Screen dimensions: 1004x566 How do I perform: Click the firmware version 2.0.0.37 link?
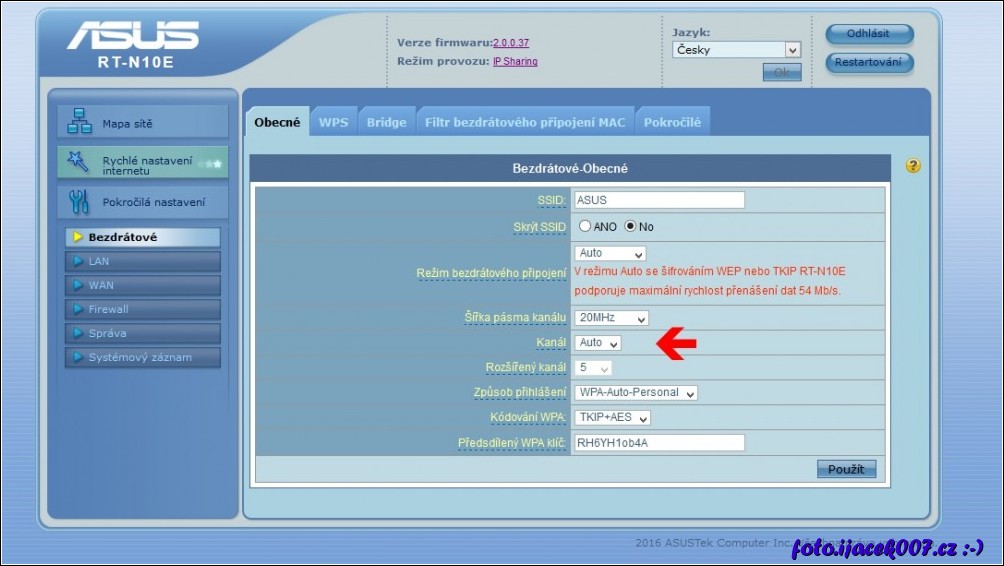(511, 43)
